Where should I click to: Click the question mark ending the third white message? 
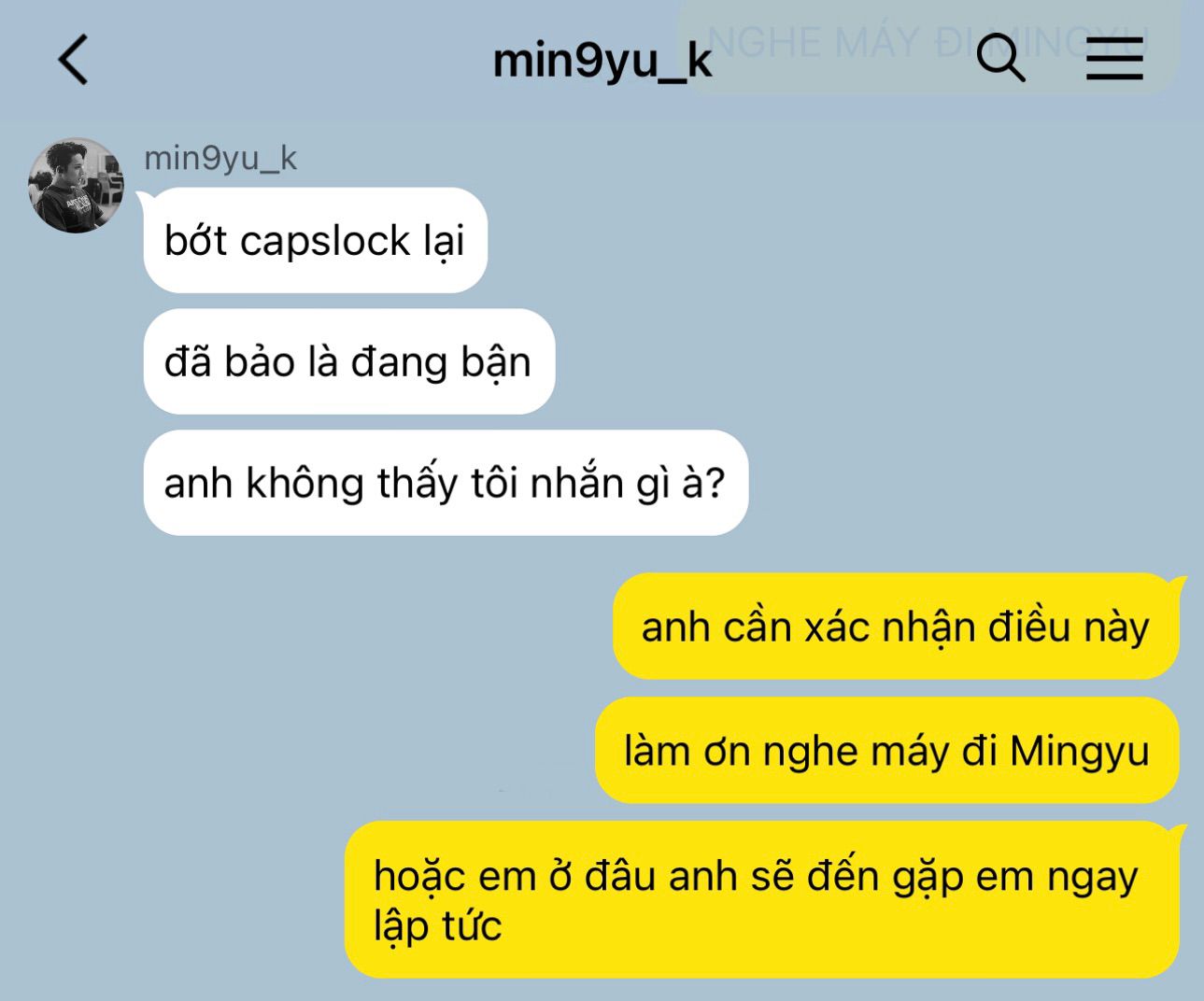pyautogui.click(x=715, y=483)
